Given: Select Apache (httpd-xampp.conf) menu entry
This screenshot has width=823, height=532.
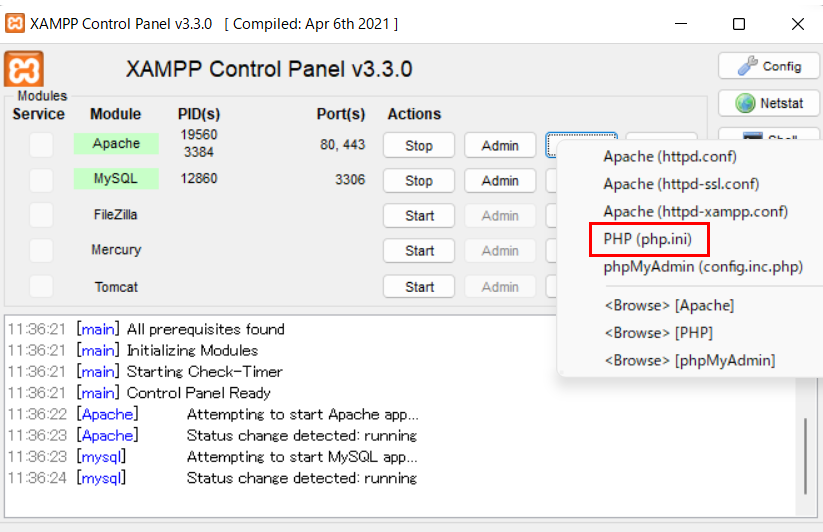Looking at the screenshot, I should (x=695, y=211).
